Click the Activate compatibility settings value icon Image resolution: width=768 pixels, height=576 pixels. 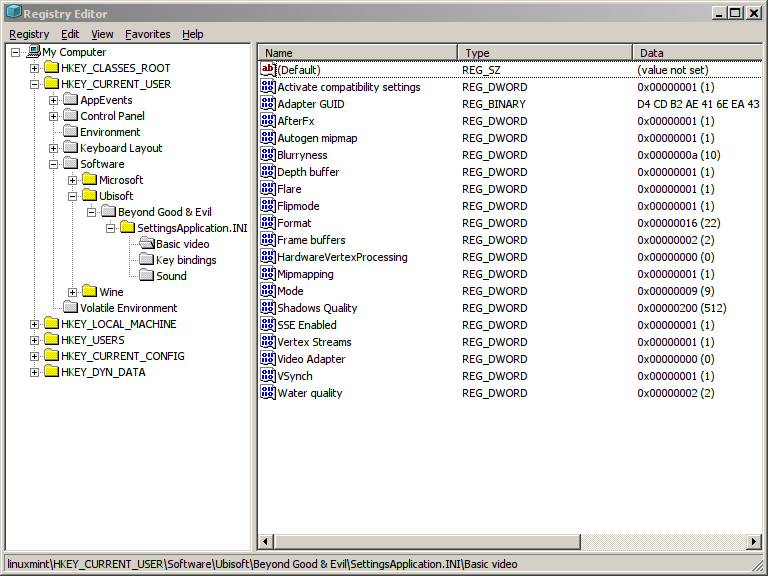[268, 87]
